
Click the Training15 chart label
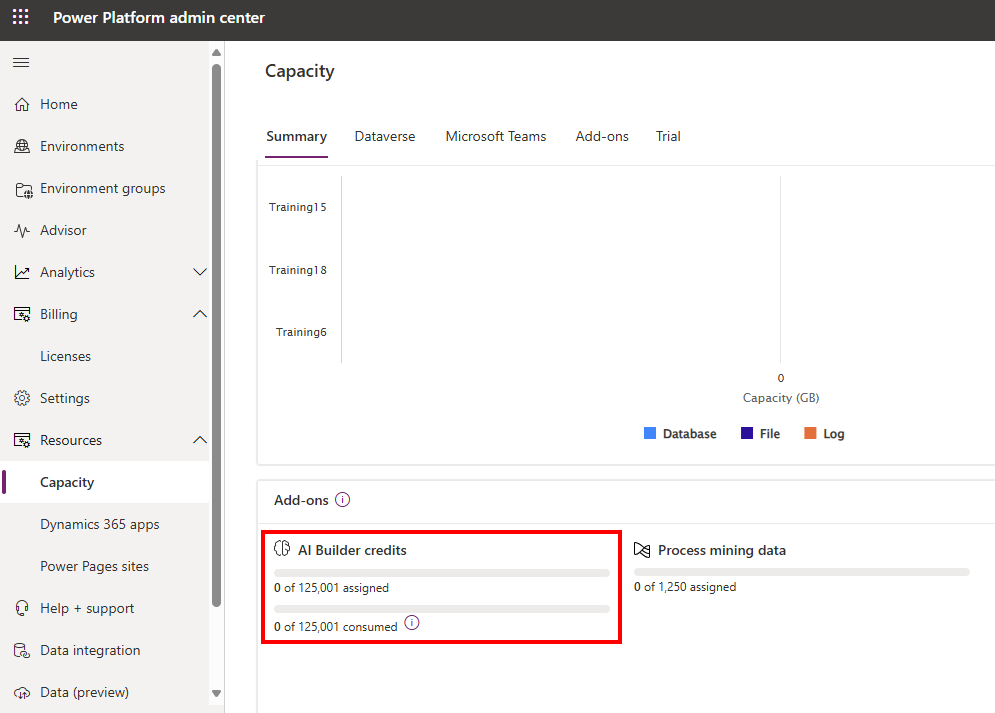298,207
